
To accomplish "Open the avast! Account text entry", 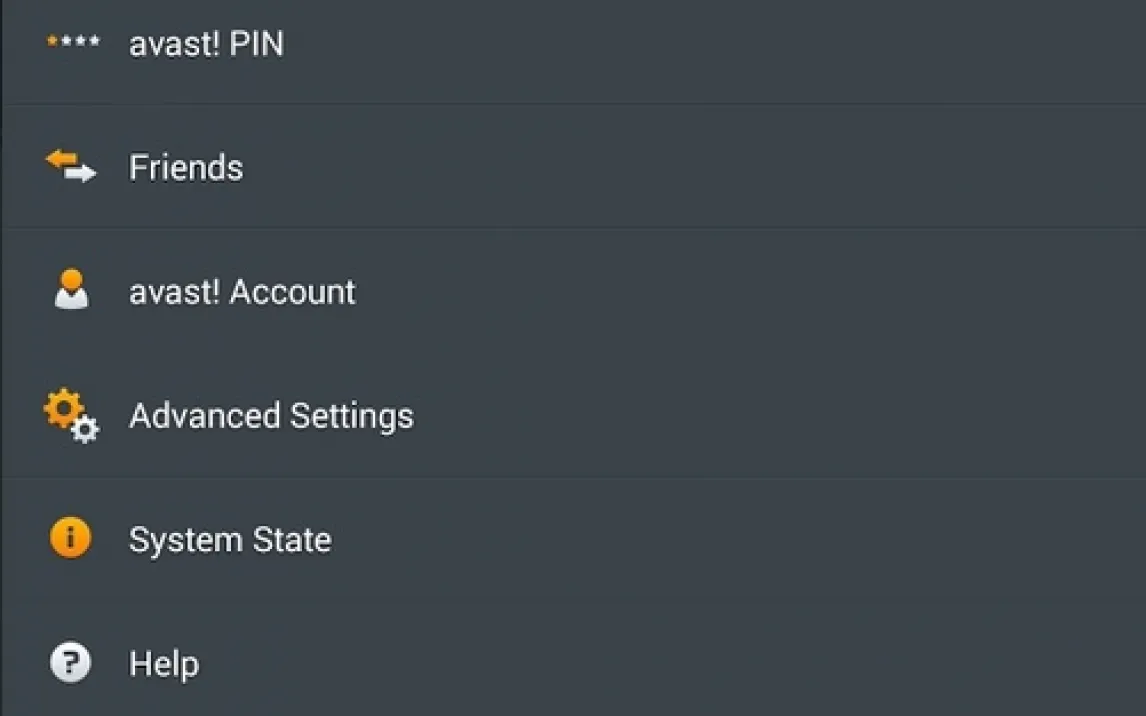I will [x=242, y=292].
